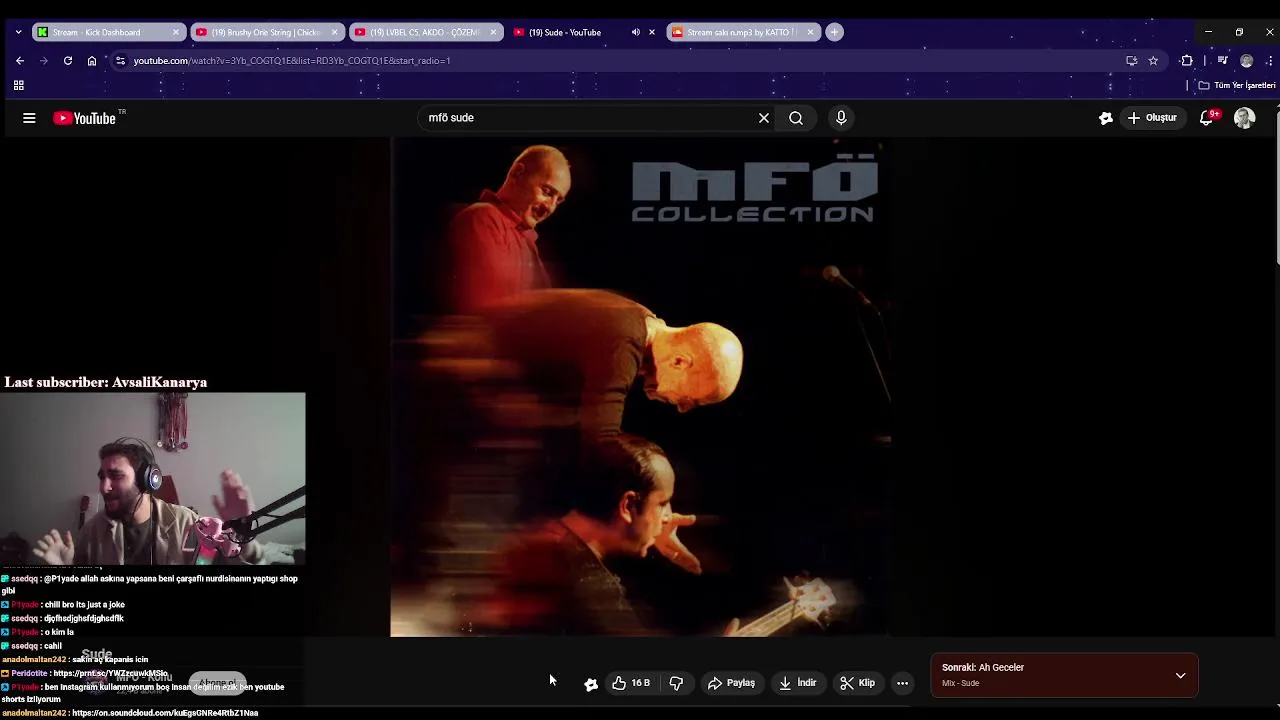Open the apps grid icon in bookmarks bar

pyautogui.click(x=18, y=85)
